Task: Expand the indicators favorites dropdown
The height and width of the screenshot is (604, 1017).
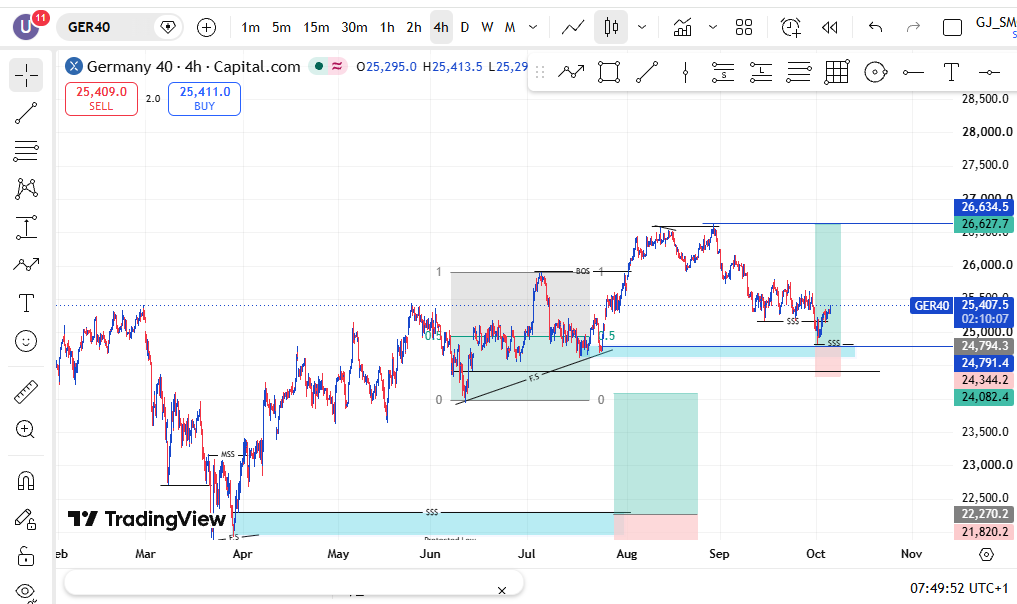Action: pos(713,27)
